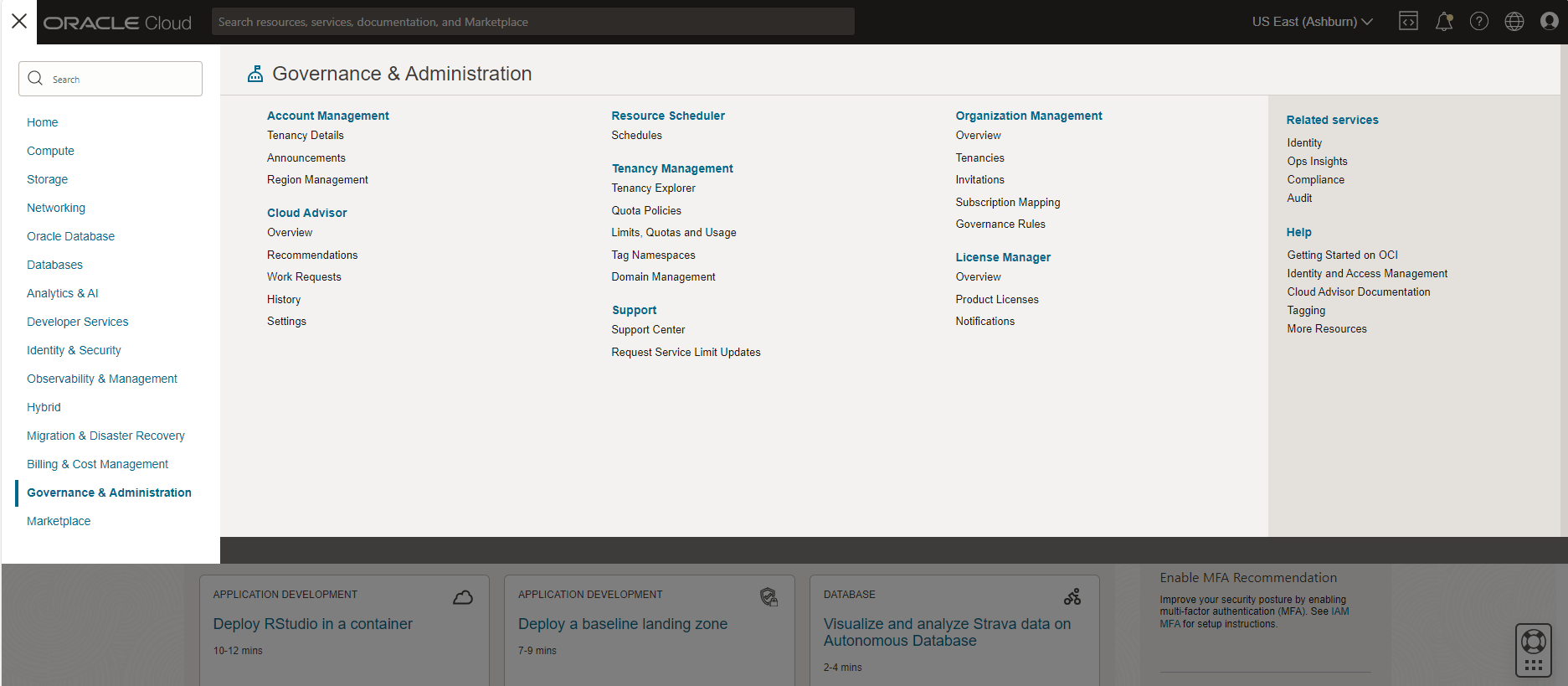This screenshot has height=686, width=1568.
Task: Open License Manager Product Licenses link
Action: [997, 300]
